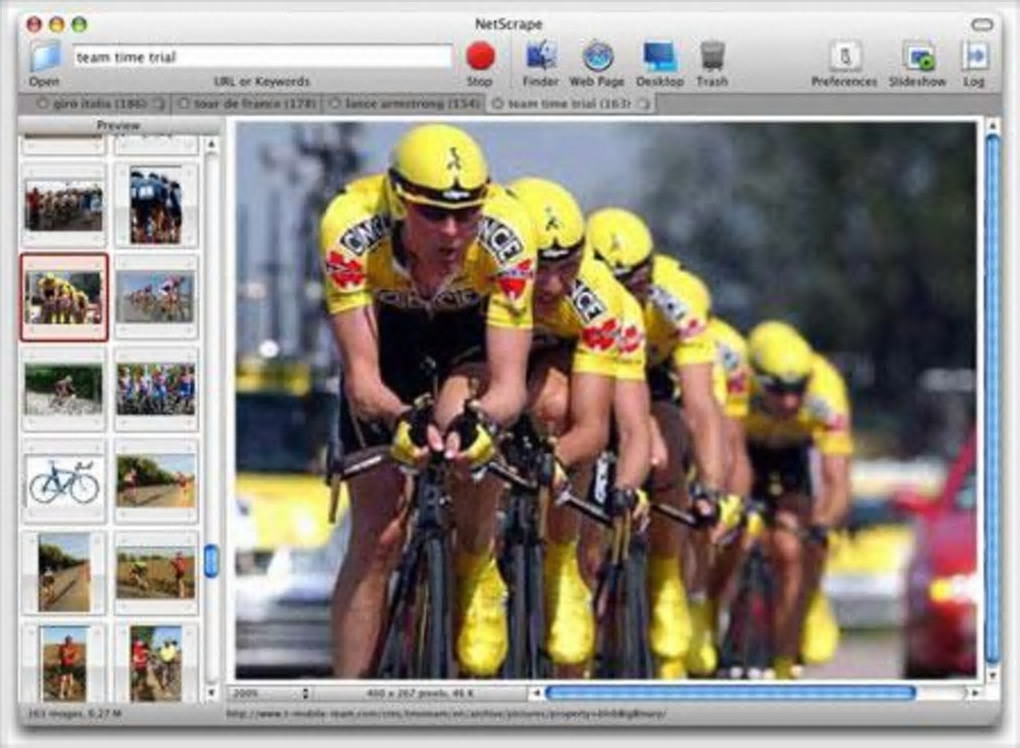
Task: Click the toolbar collapse pill button
Action: point(982,25)
